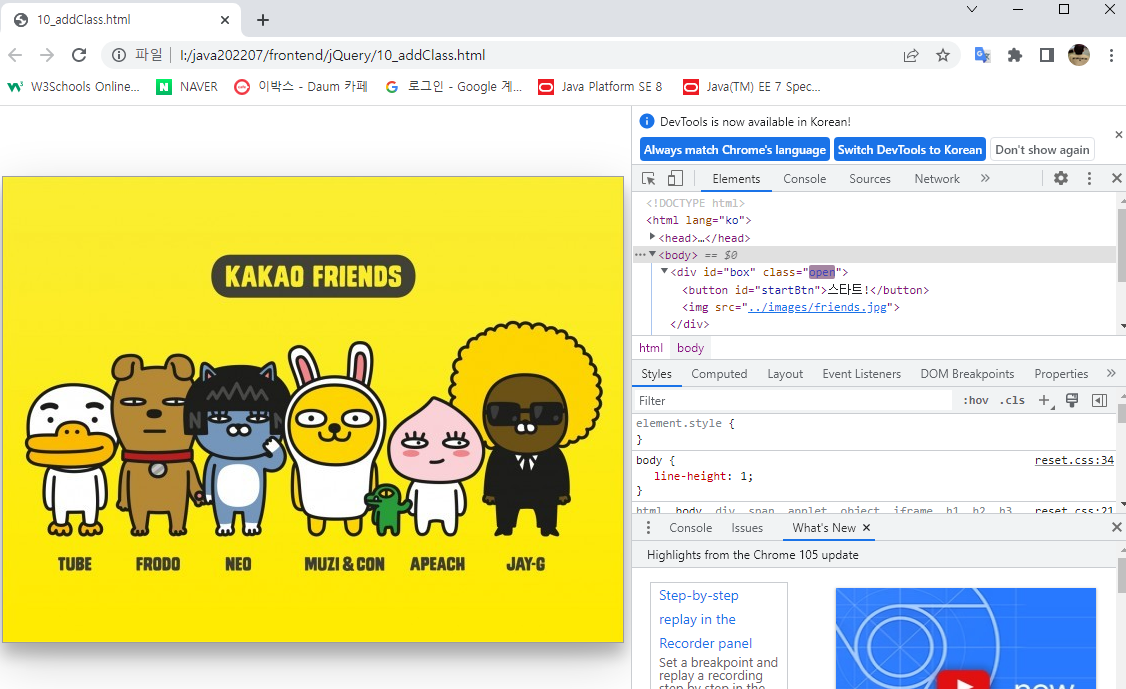Open the drawer three-dot menu

(x=648, y=527)
